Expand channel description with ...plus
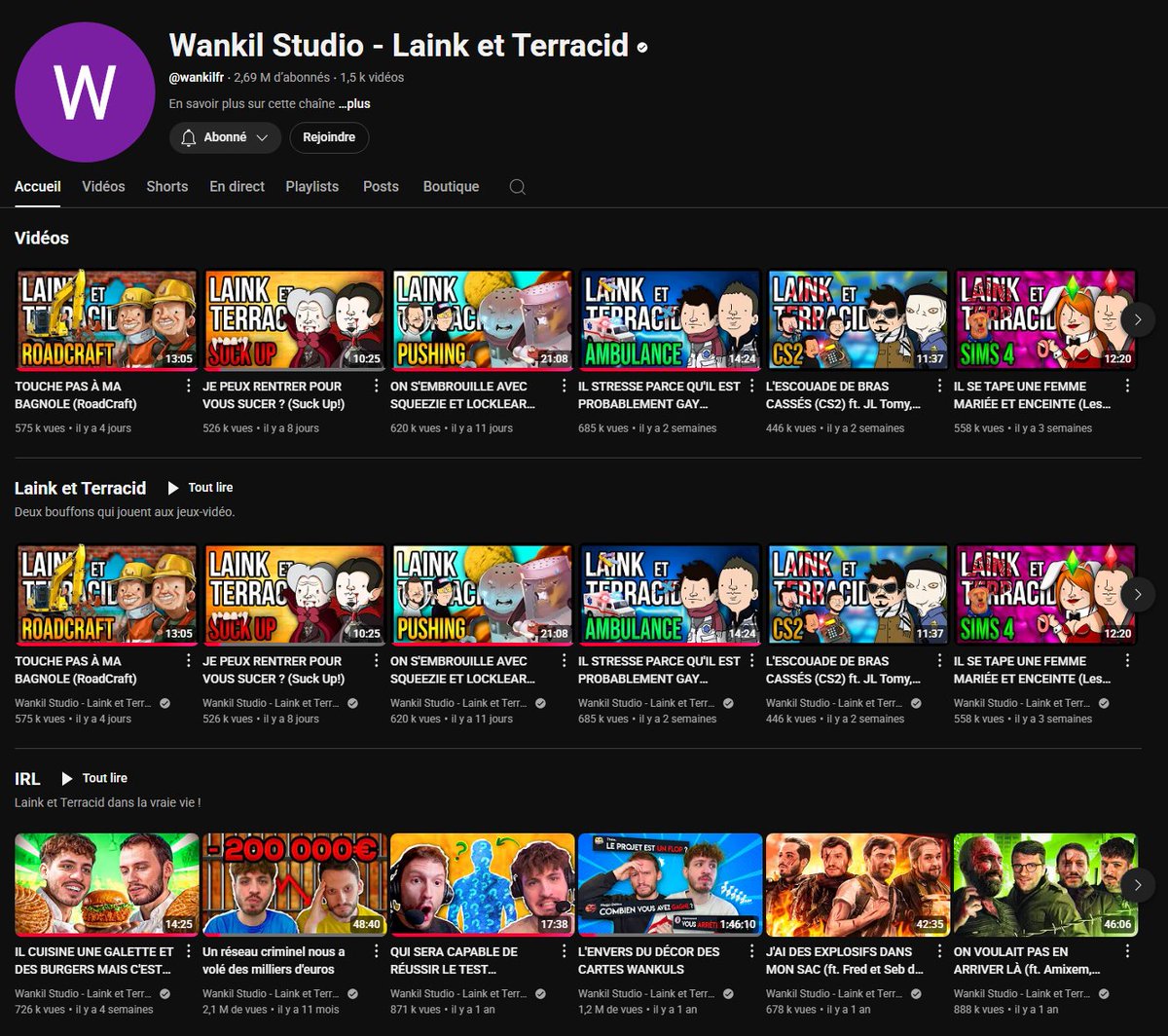 tap(354, 103)
